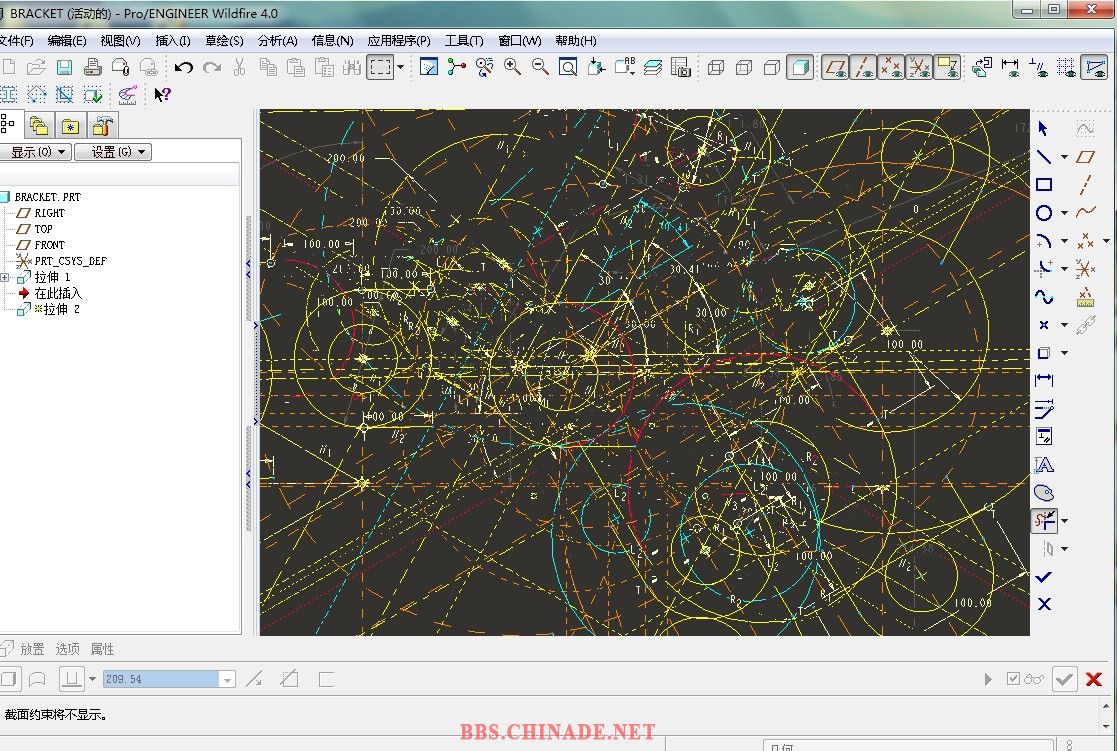This screenshot has height=751, width=1117.
Task: Toggle datum planes display
Action: pyautogui.click(x=835, y=67)
